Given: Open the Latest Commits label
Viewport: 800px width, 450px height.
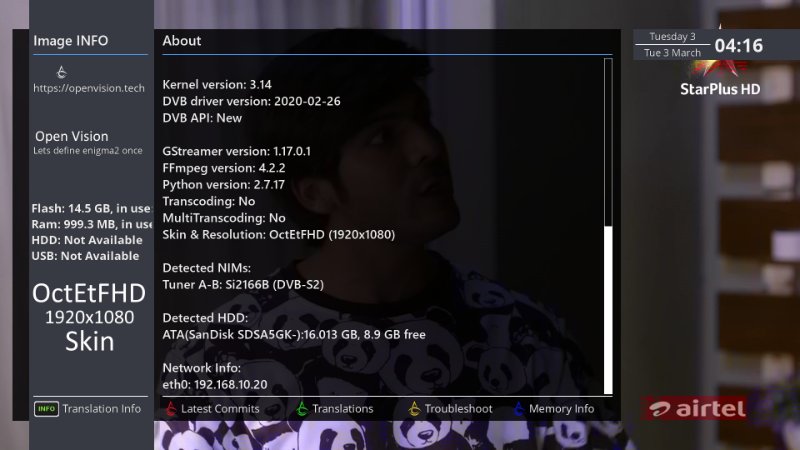Looking at the screenshot, I should point(220,409).
